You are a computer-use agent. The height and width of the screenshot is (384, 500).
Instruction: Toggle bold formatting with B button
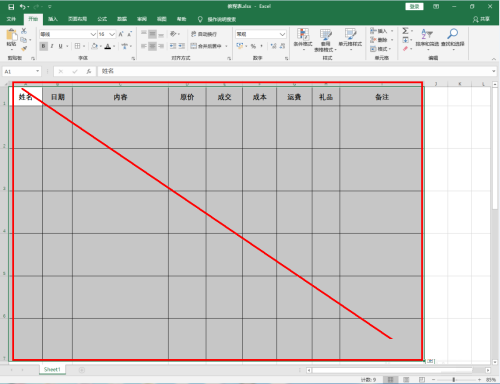(43, 46)
